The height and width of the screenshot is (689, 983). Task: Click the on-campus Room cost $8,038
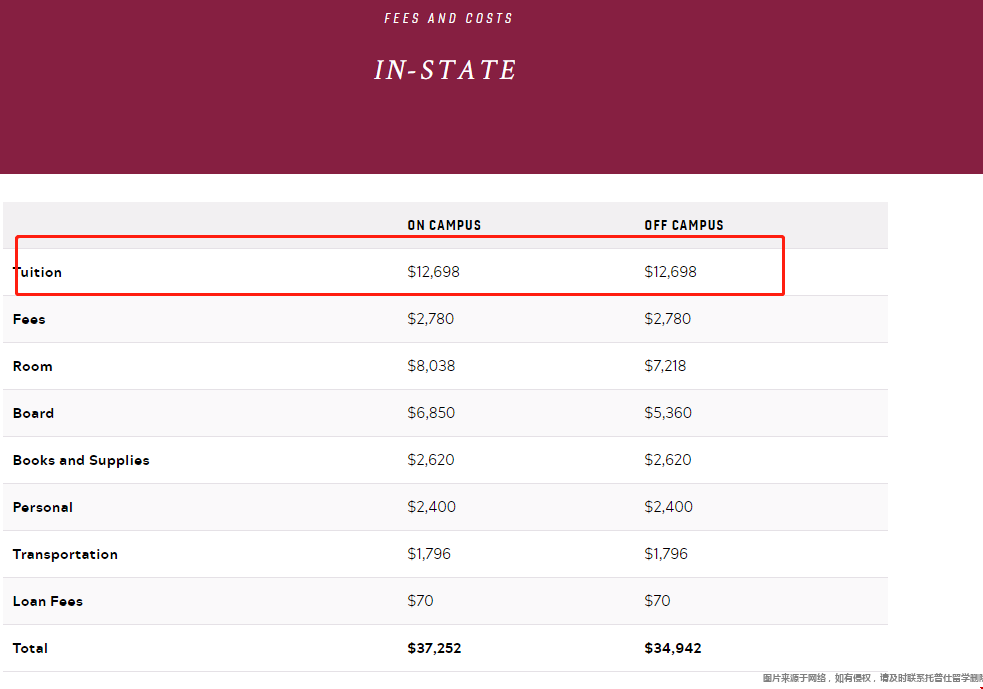(x=431, y=366)
